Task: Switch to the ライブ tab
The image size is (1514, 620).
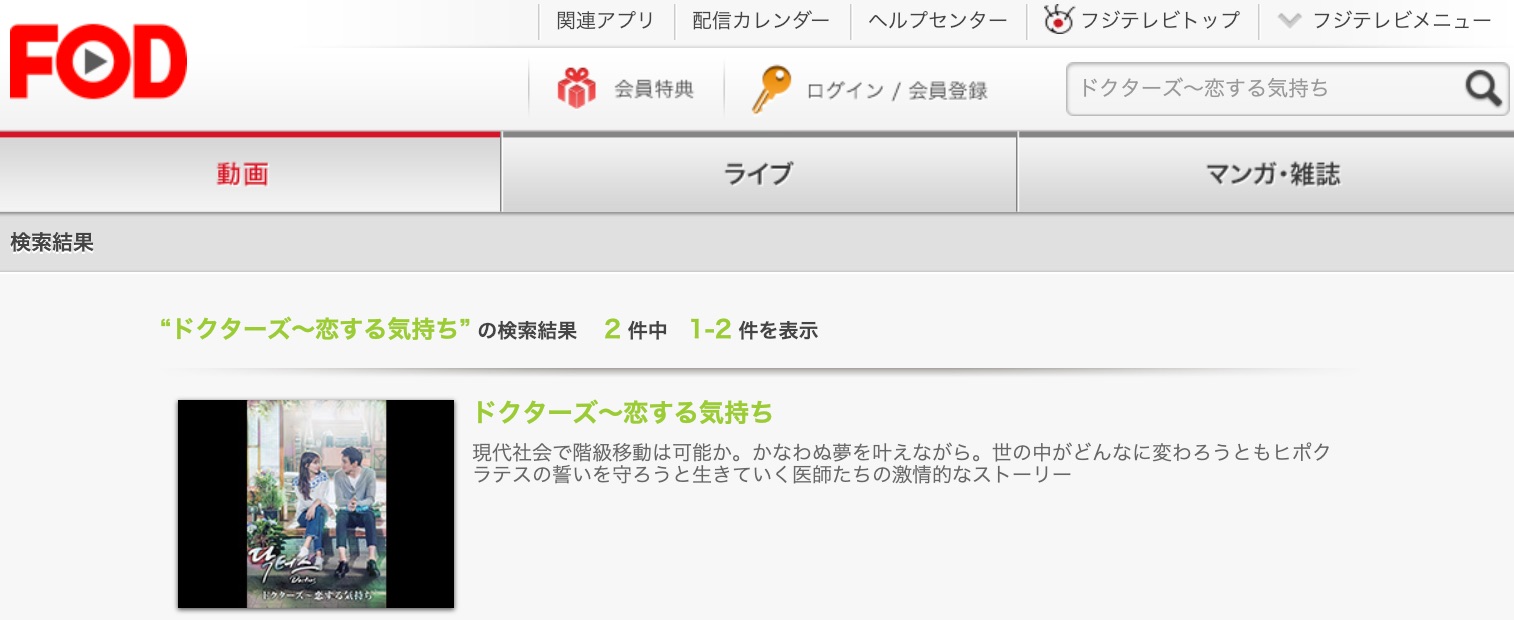Action: [759, 174]
